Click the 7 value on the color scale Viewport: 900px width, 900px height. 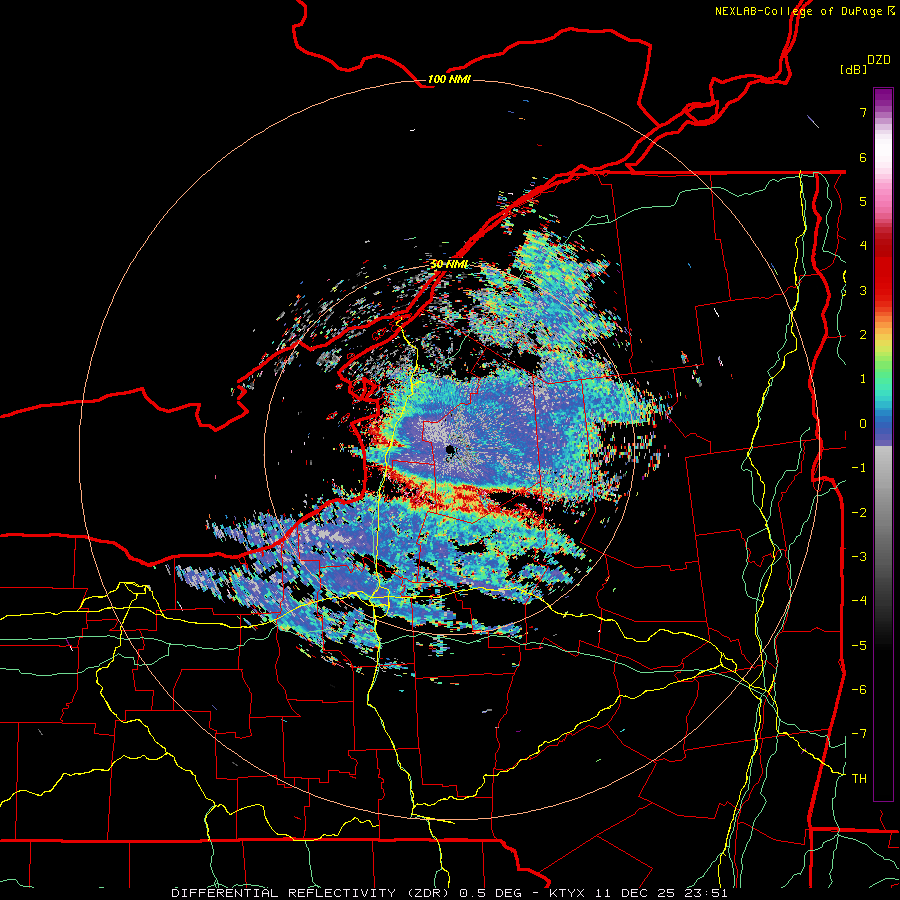[x=863, y=112]
